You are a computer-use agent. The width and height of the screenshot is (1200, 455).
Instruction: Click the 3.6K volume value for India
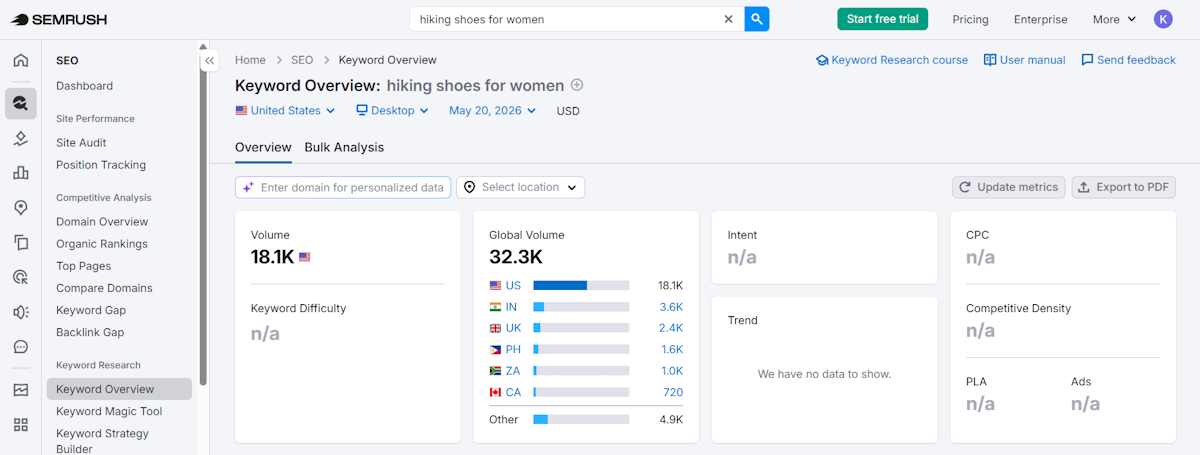tap(671, 307)
